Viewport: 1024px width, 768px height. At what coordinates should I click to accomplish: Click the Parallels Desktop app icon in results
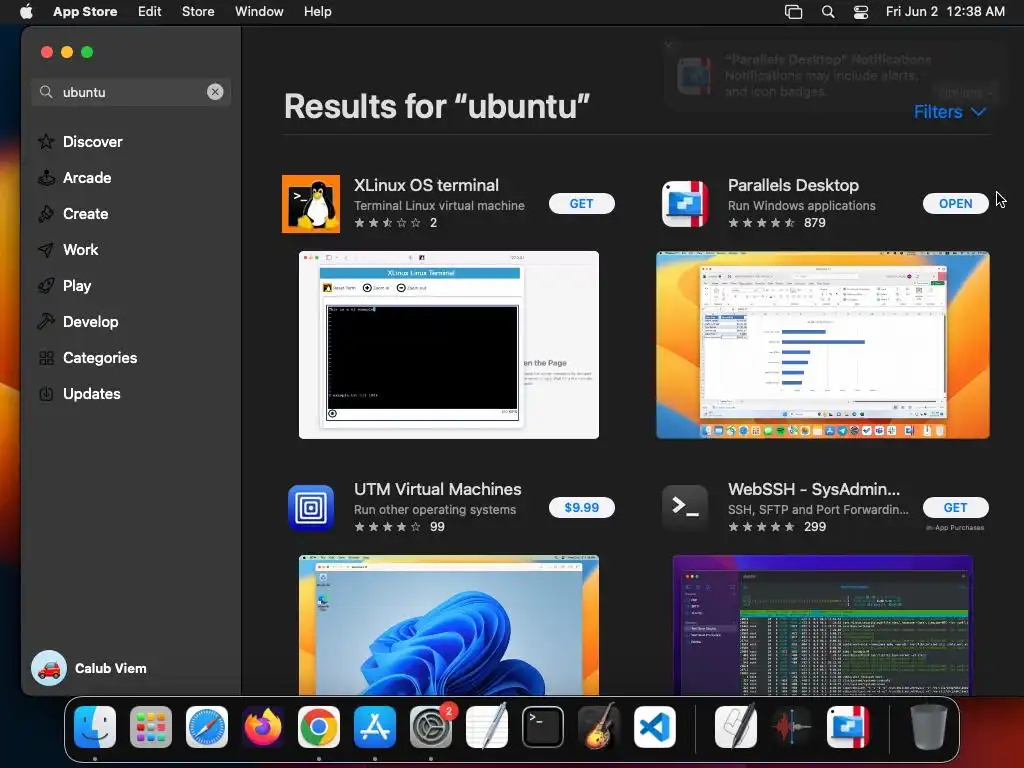click(x=684, y=204)
